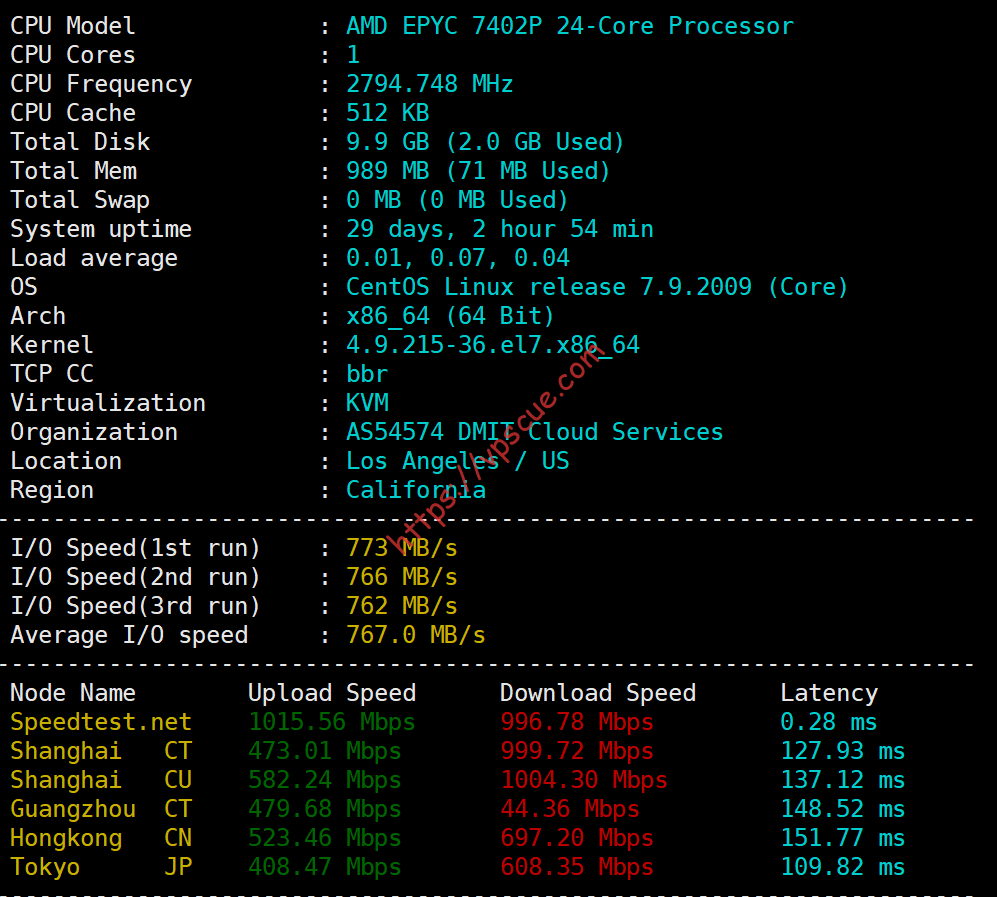Click Shanghai CU download speed 1004.30 Mbps
Screen dimensions: 997x897
[584, 780]
